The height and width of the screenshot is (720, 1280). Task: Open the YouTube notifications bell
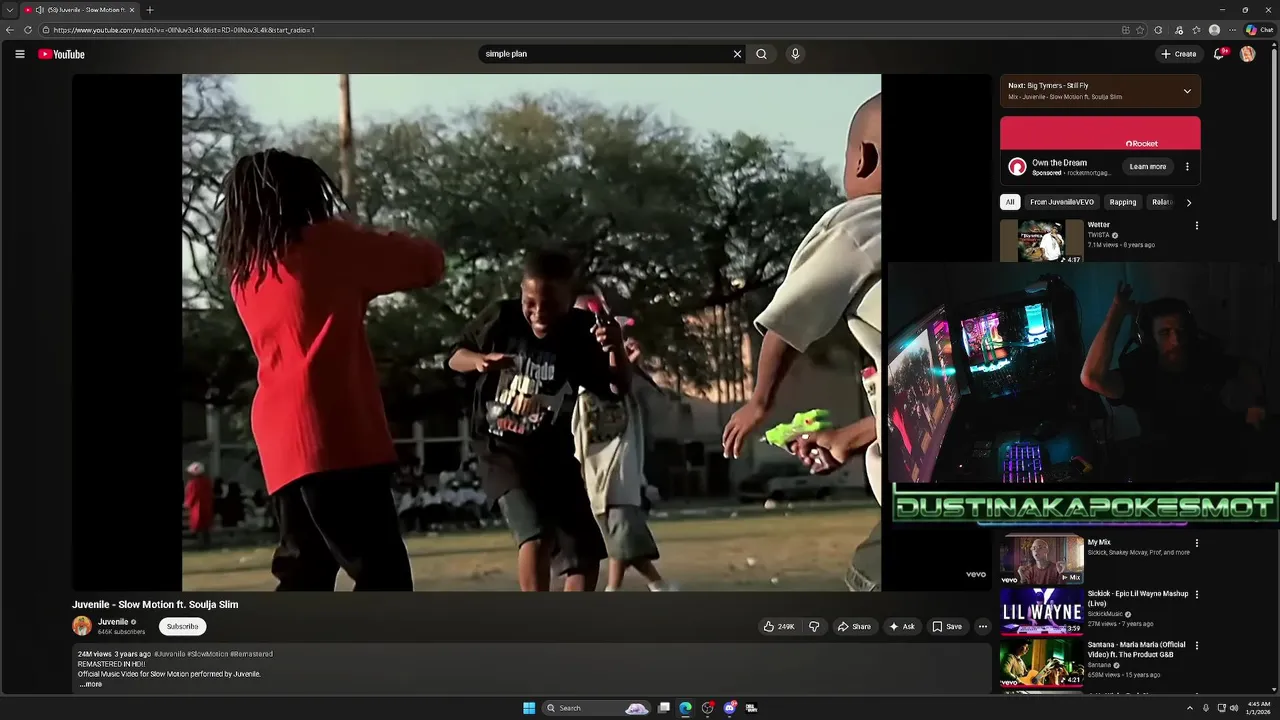tap(1218, 54)
